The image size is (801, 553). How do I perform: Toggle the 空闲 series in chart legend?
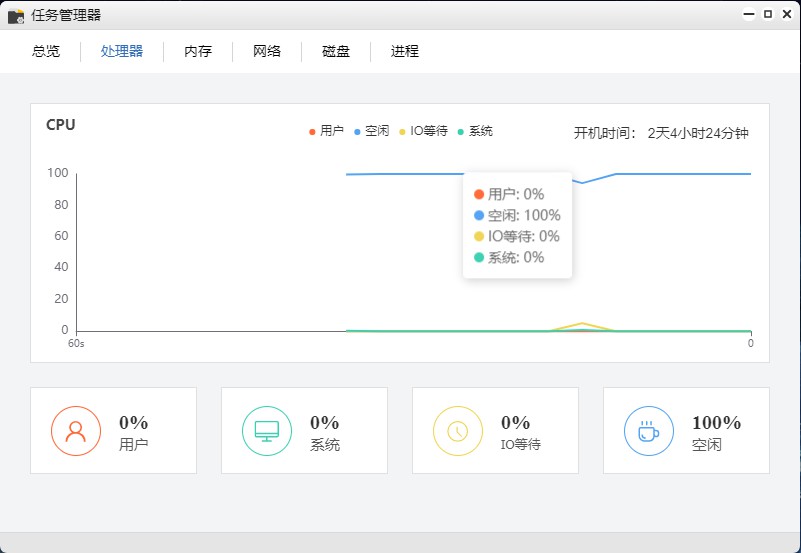(x=371, y=131)
